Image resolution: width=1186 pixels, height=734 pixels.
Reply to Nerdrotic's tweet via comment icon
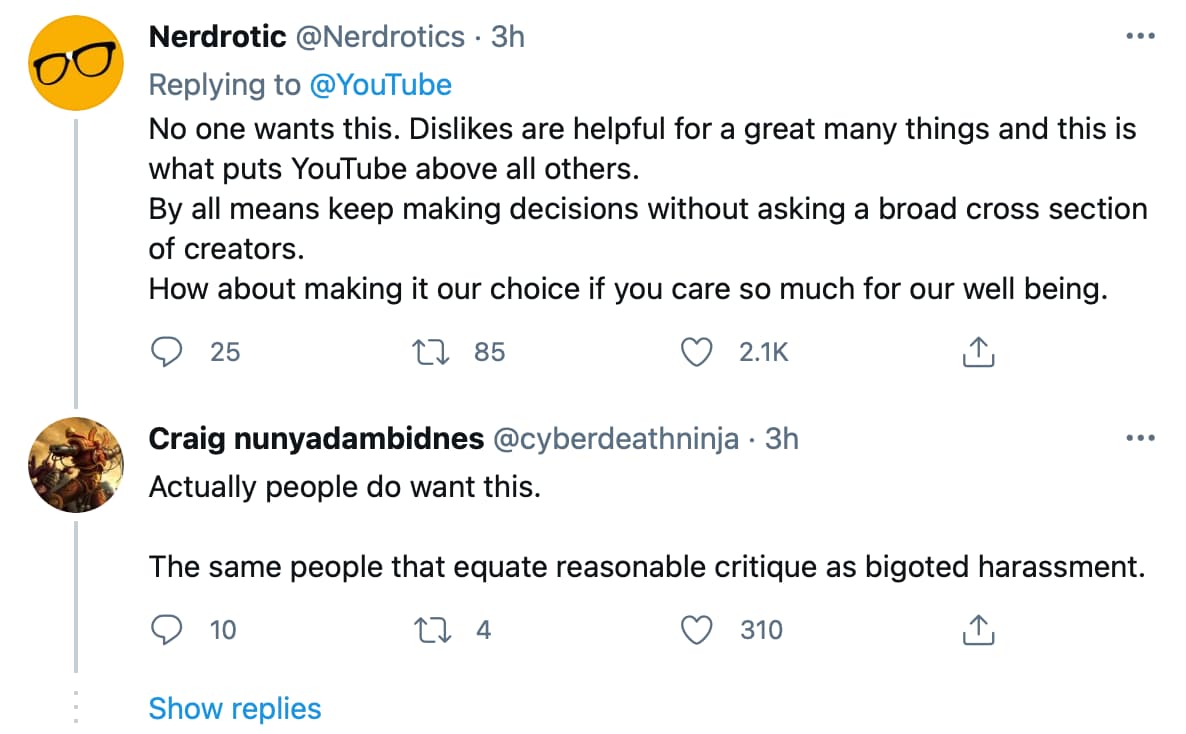click(166, 352)
